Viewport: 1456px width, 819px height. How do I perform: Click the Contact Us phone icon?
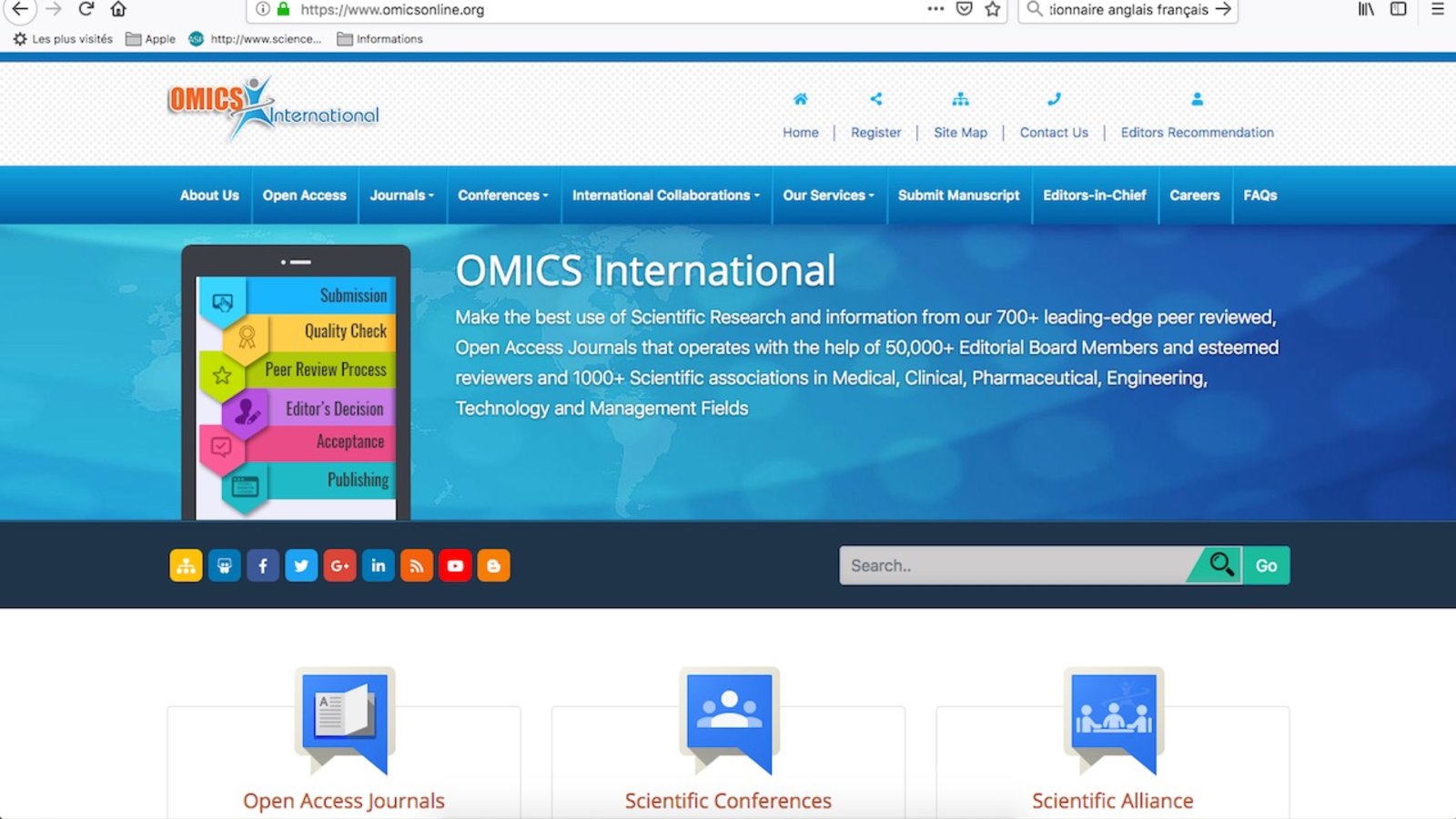point(1054,99)
